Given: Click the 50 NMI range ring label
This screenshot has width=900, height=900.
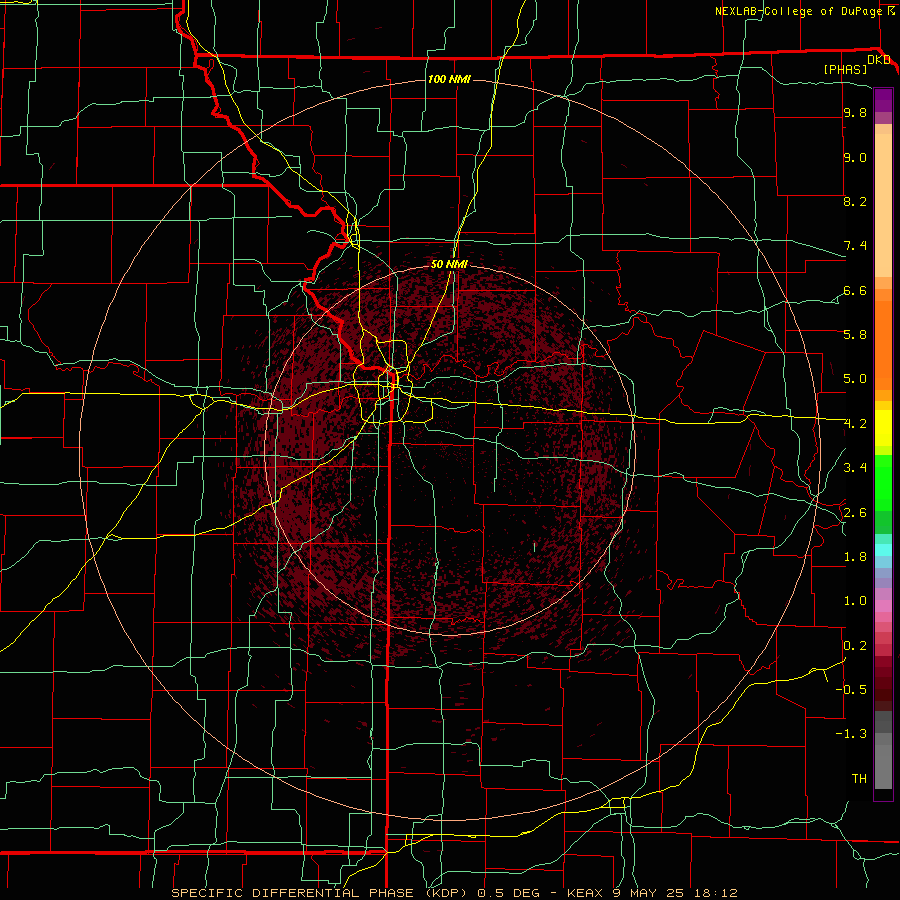Looking at the screenshot, I should pyautogui.click(x=449, y=264).
